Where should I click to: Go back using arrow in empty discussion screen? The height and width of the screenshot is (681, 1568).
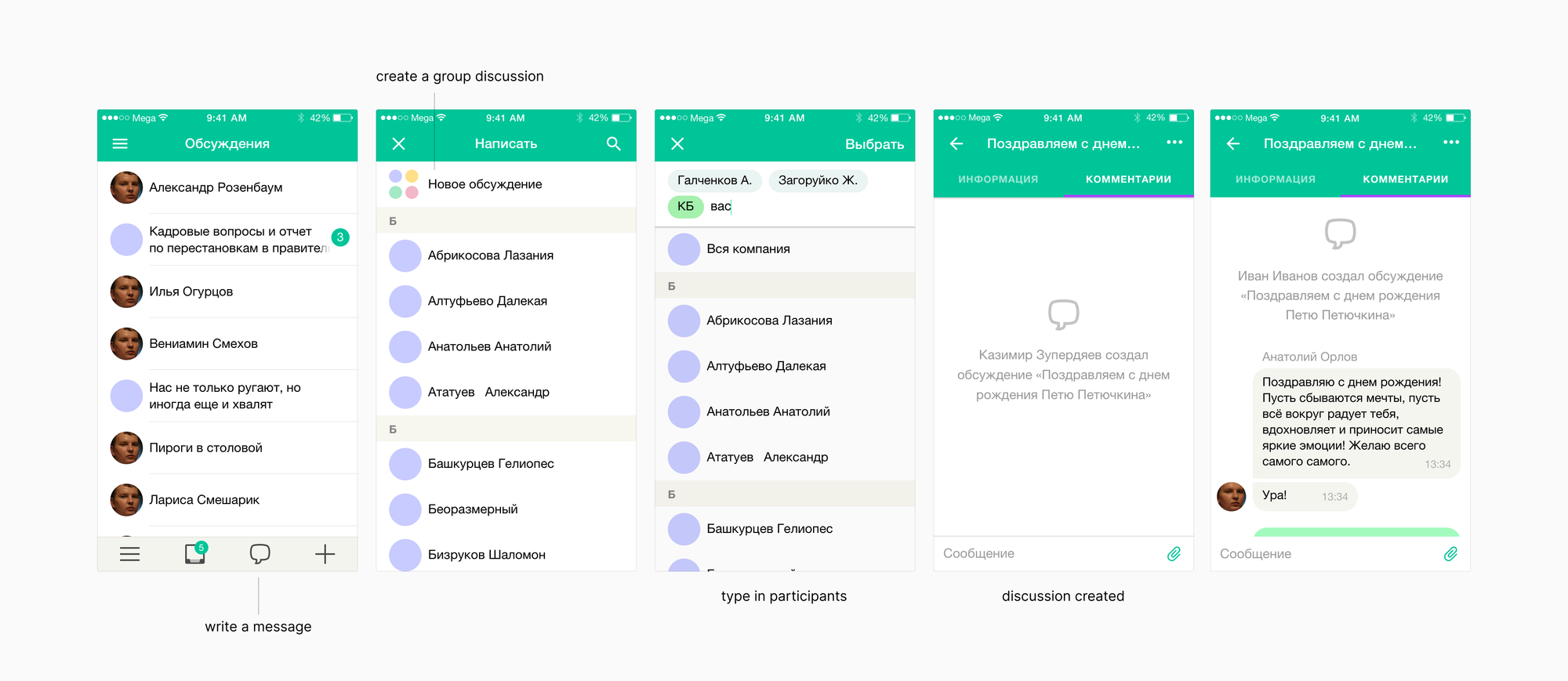(x=956, y=143)
